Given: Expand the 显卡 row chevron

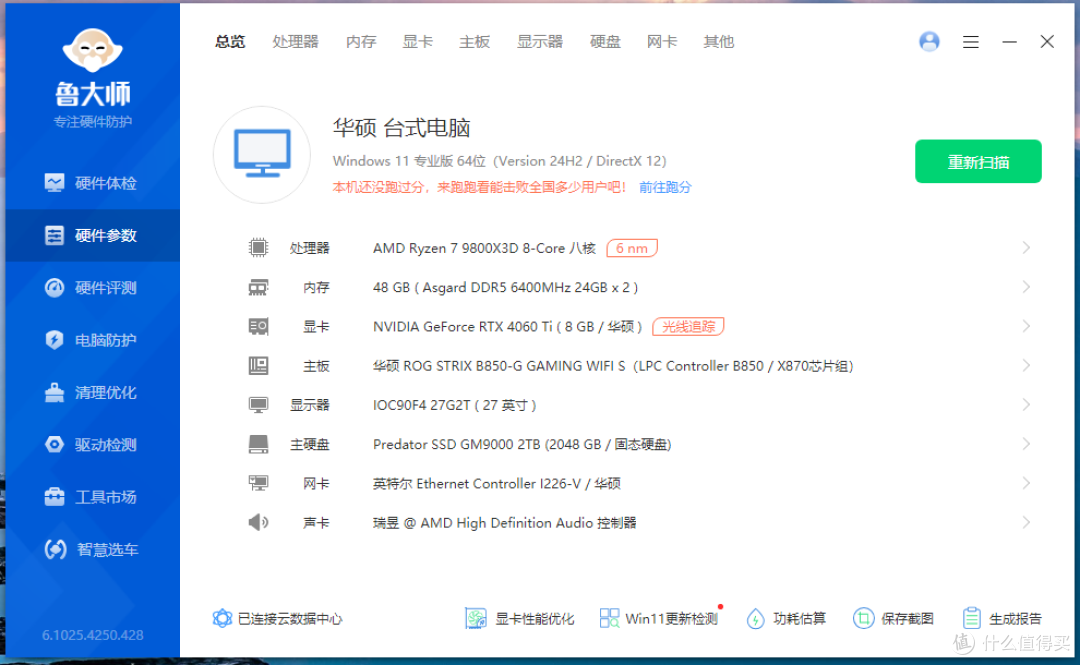Looking at the screenshot, I should [x=1026, y=326].
